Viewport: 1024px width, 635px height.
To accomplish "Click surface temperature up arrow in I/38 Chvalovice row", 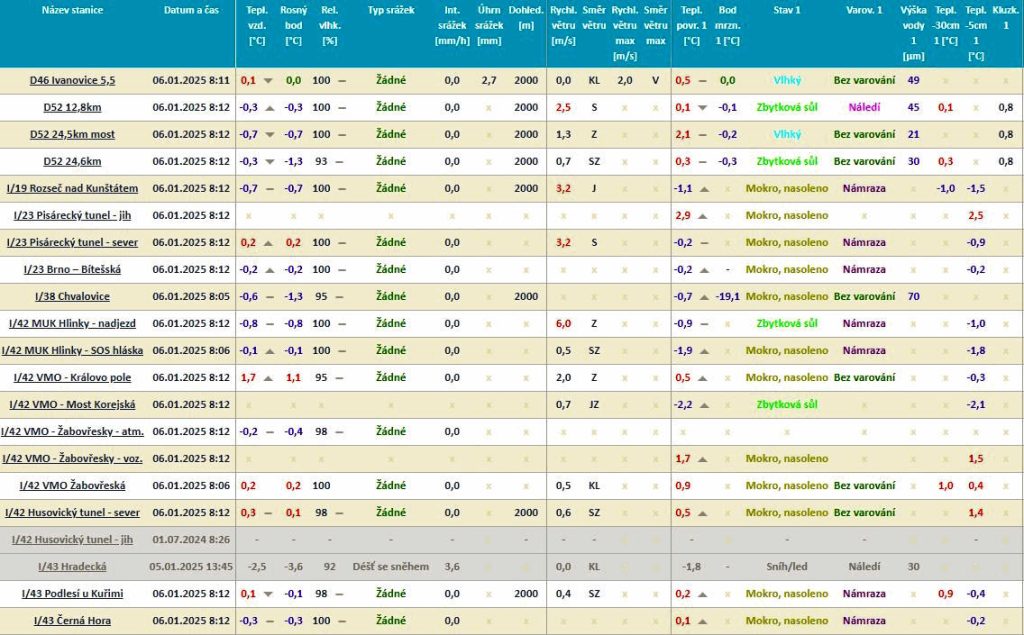I will [x=702, y=297].
